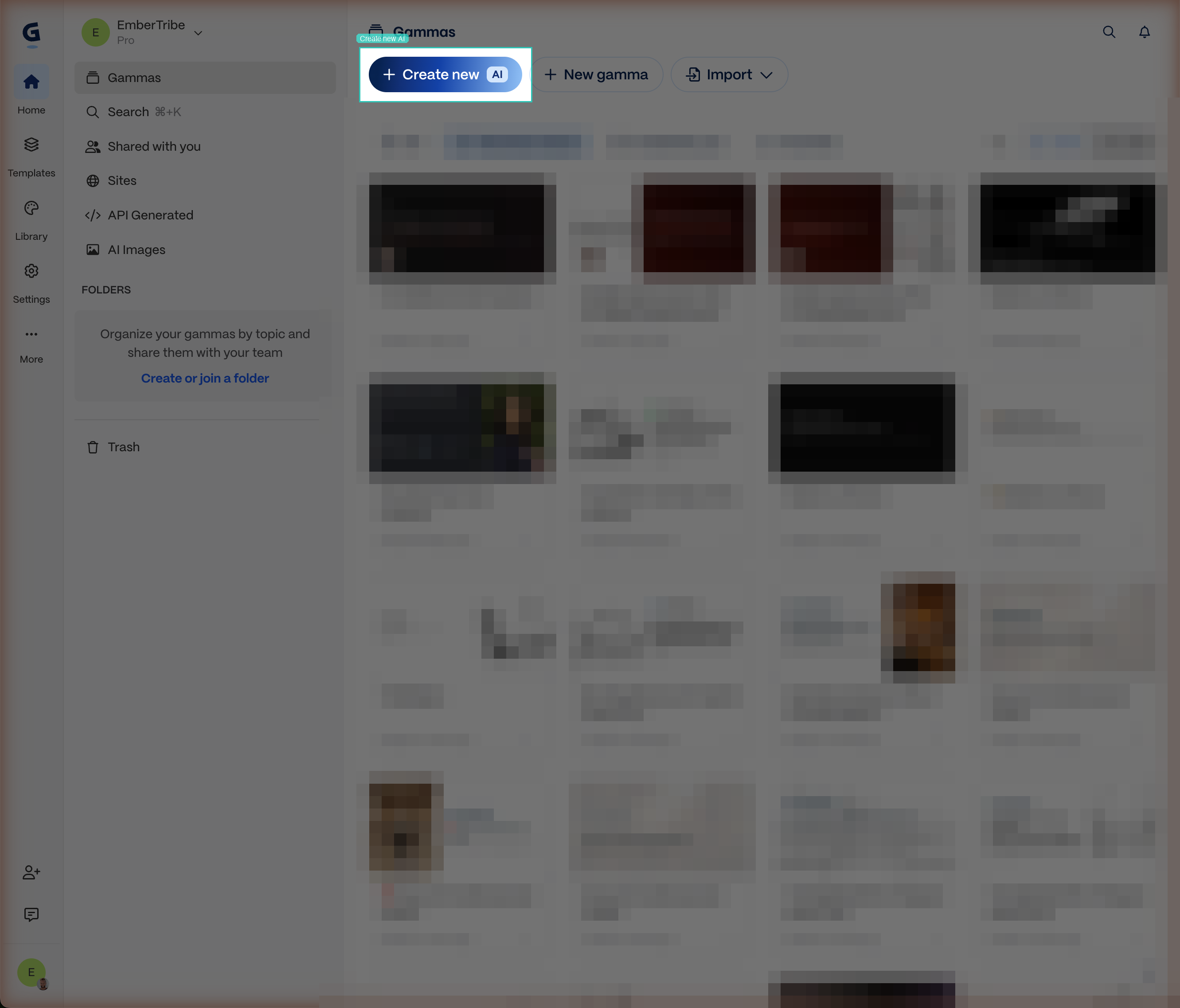Open Templates from the left rail
This screenshot has height=1008, width=1180.
pos(31,145)
